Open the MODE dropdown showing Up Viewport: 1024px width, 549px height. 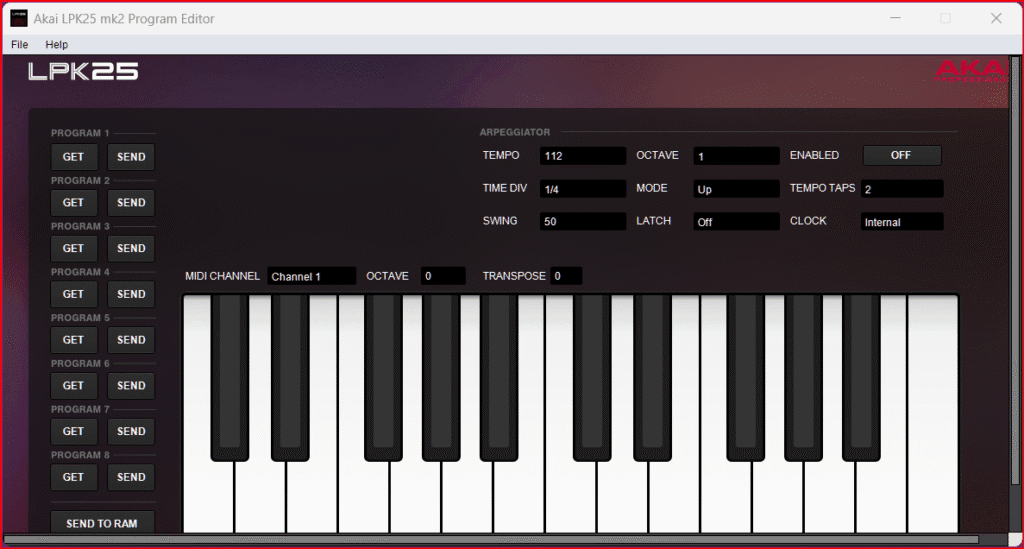click(x=736, y=189)
